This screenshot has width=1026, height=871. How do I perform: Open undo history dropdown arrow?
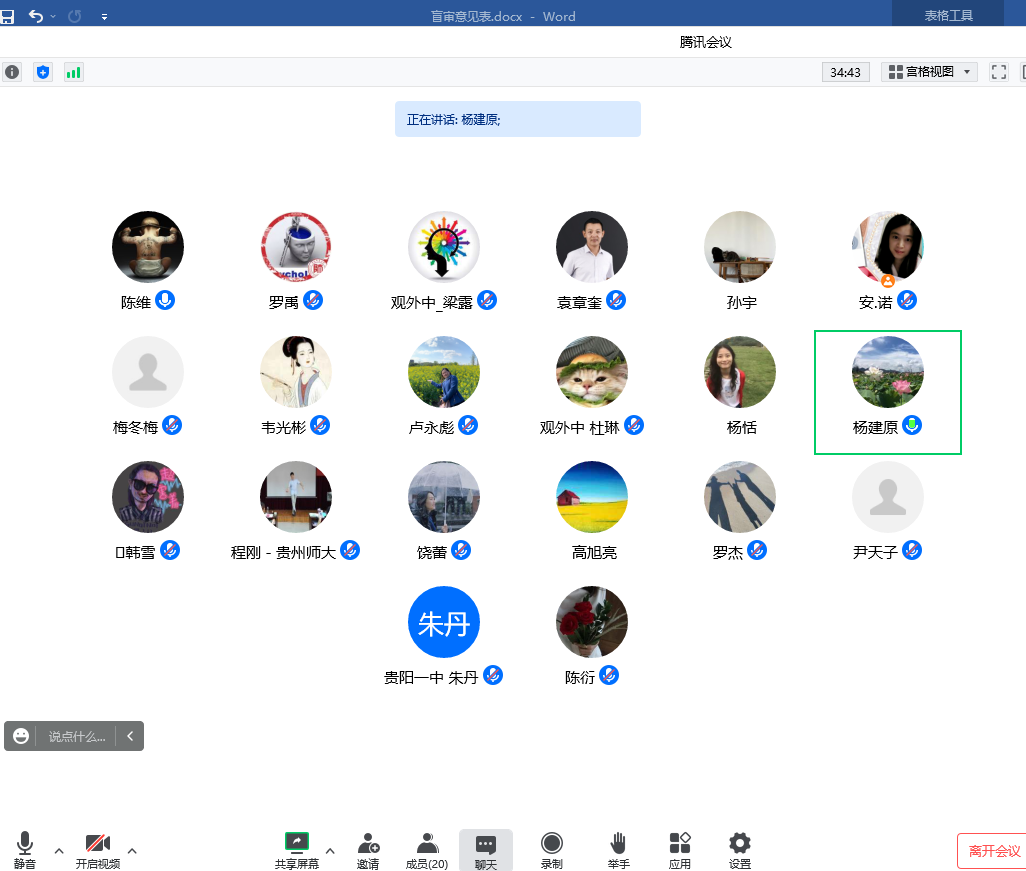click(x=53, y=16)
